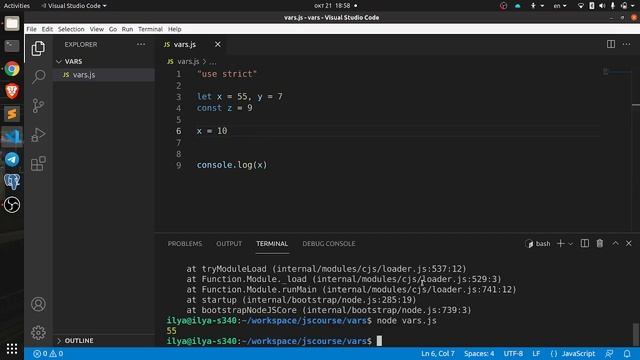Viewport: 640px width, 360px height.
Task: Open the Terminal menu
Action: tap(150, 29)
